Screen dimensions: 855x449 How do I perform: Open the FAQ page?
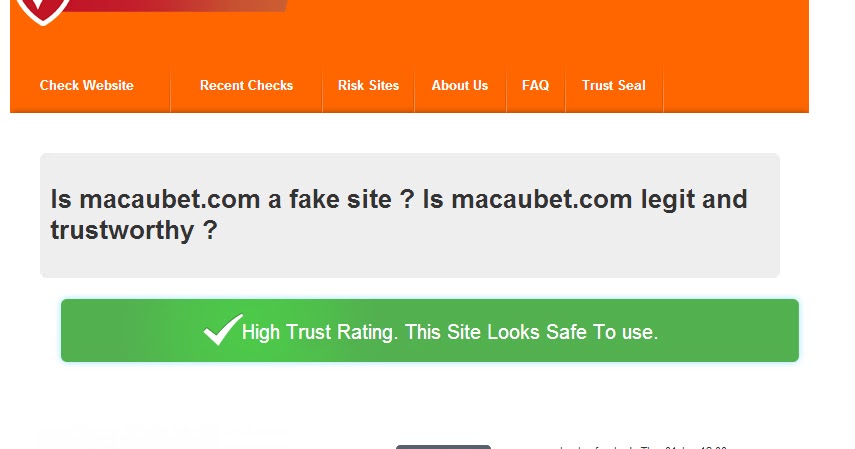coord(535,86)
